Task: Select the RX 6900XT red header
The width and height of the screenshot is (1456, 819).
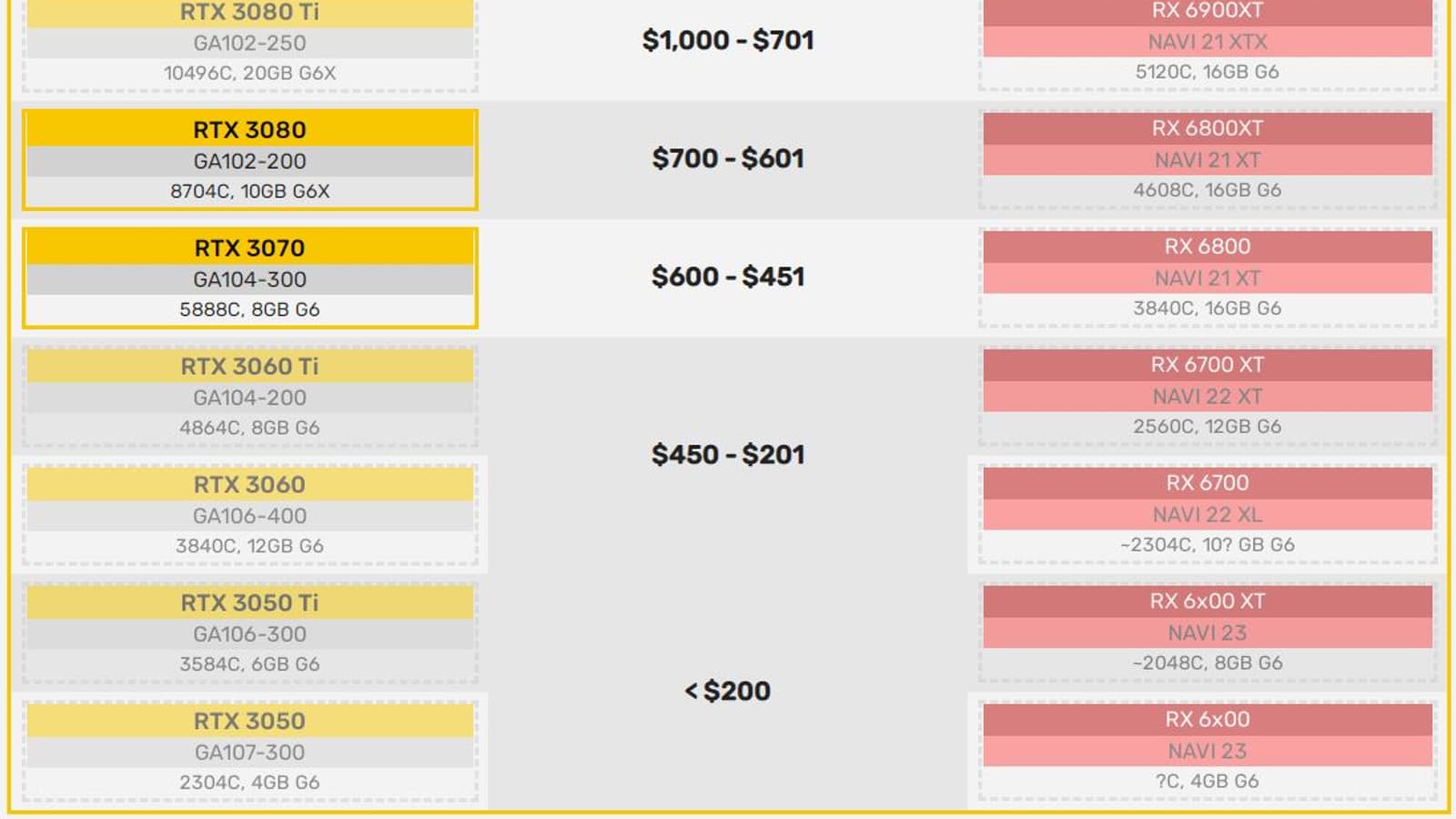Action: coord(1207,12)
